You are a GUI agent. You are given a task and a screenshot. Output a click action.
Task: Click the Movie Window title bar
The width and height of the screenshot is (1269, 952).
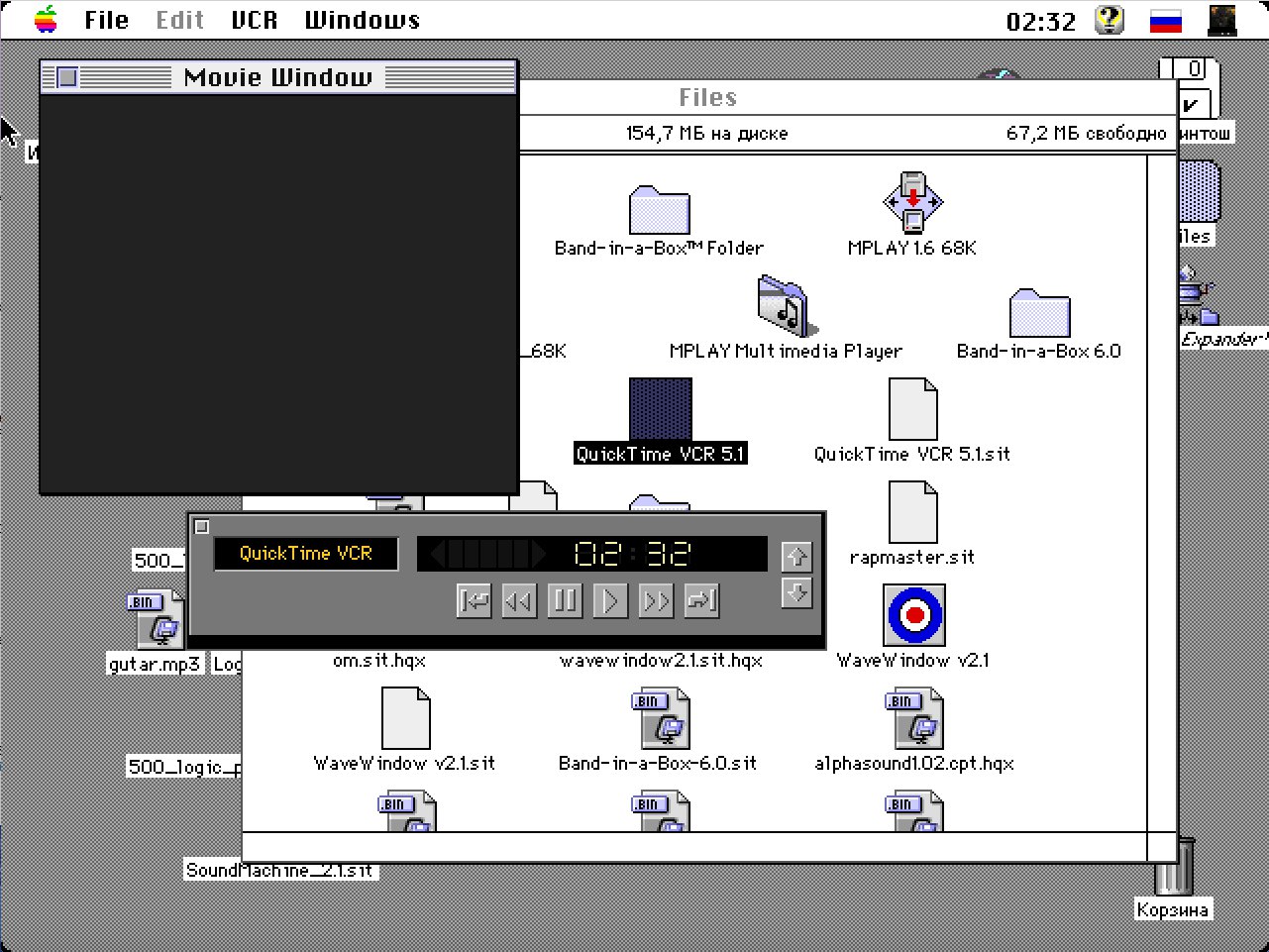278,77
